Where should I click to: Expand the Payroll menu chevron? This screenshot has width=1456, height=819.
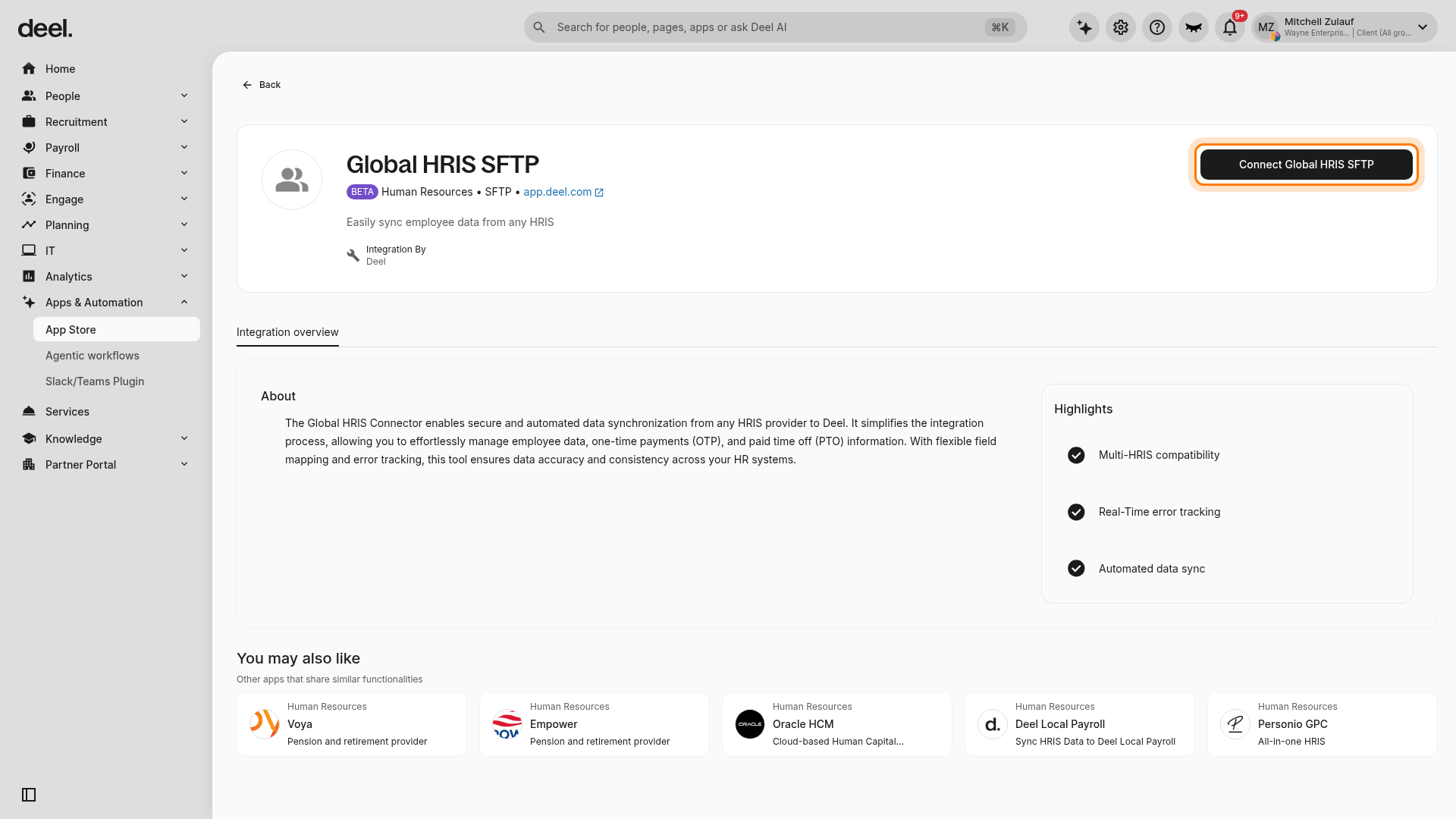click(x=184, y=147)
